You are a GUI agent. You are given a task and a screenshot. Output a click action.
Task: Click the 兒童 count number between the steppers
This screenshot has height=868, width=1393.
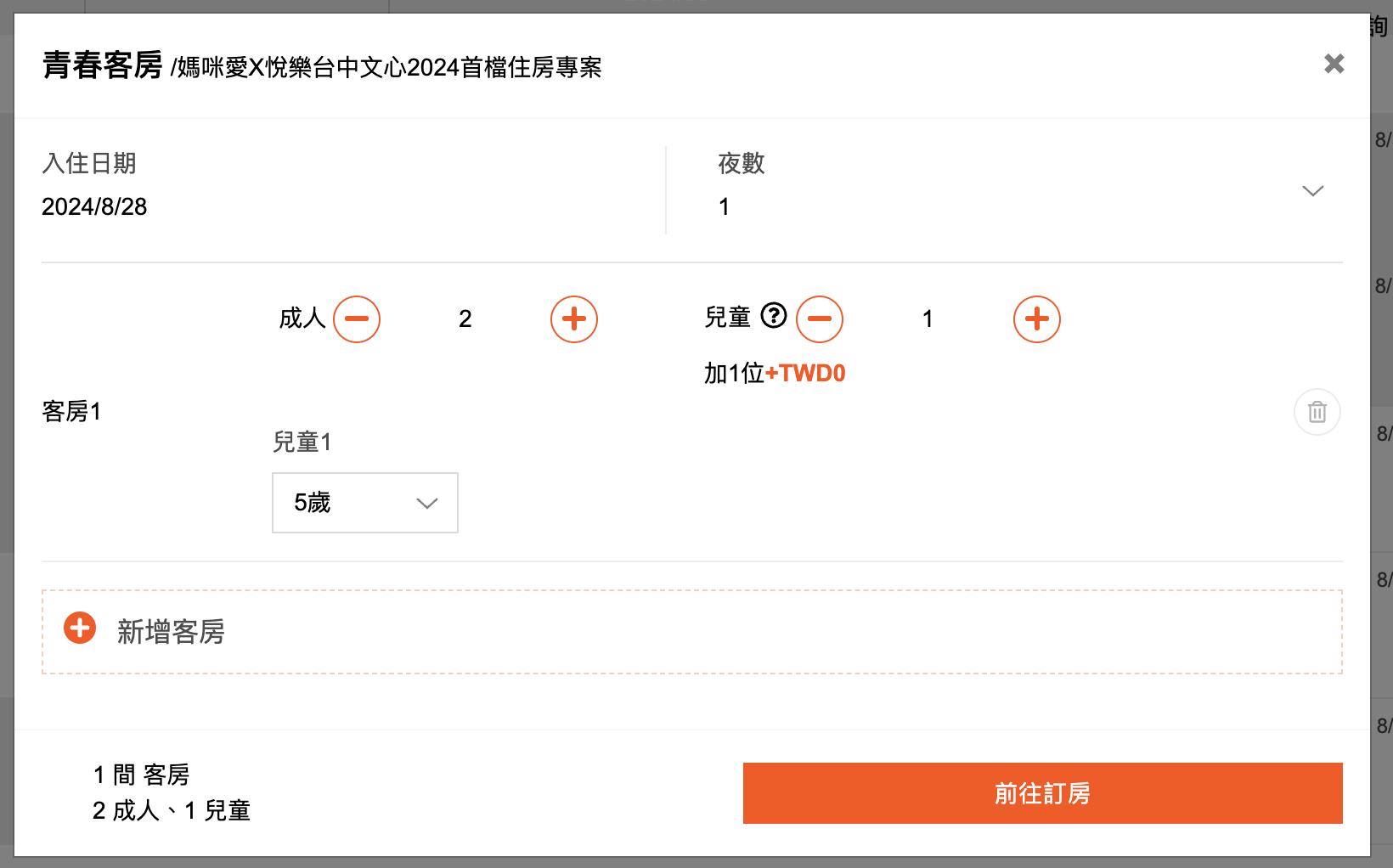point(928,319)
